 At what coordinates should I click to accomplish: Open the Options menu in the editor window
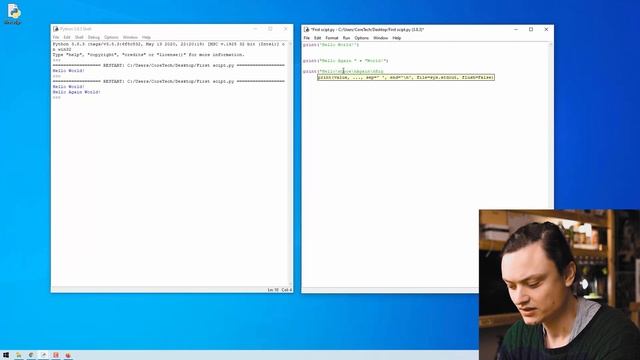[361, 38]
